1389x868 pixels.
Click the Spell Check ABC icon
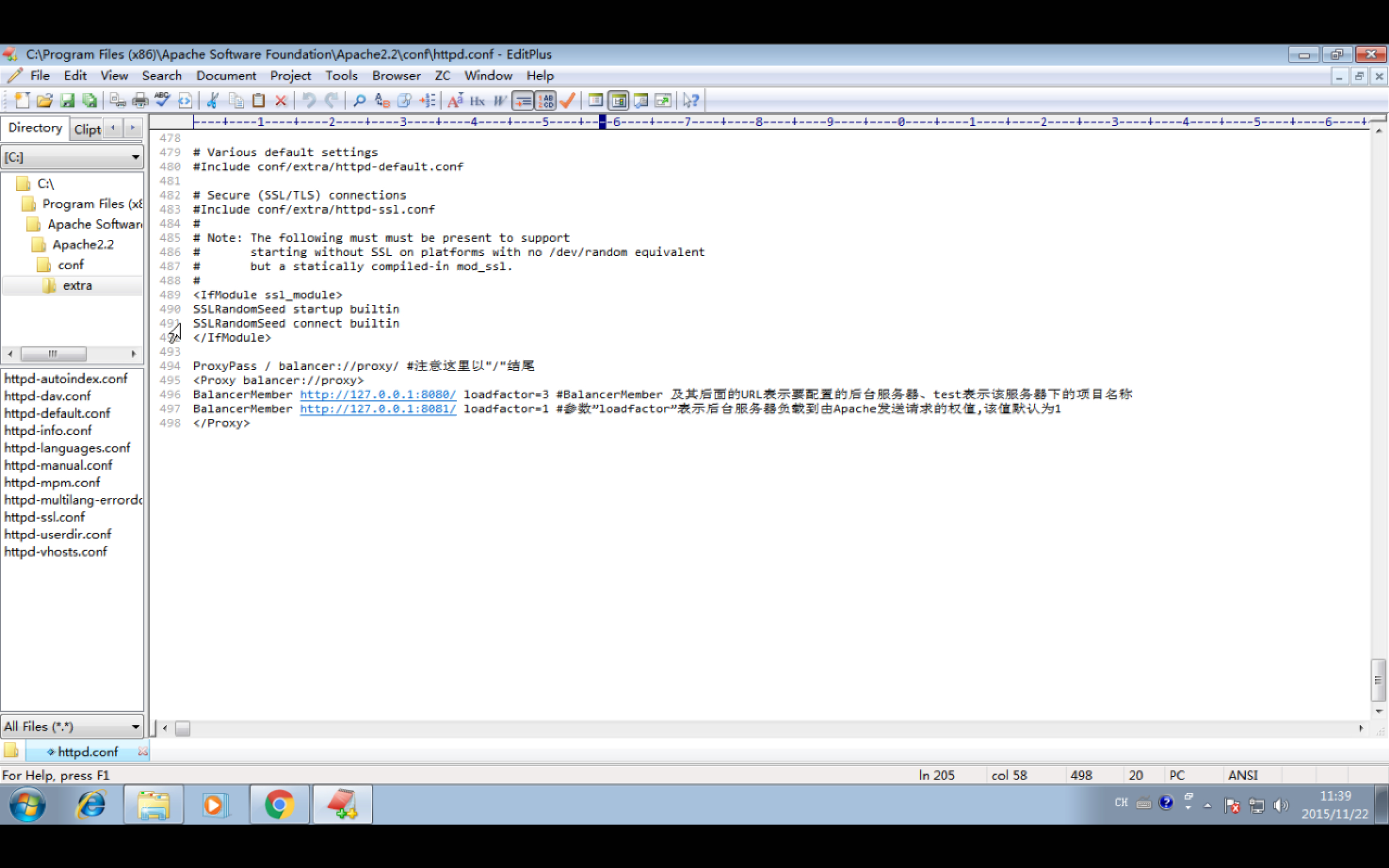tap(162, 100)
